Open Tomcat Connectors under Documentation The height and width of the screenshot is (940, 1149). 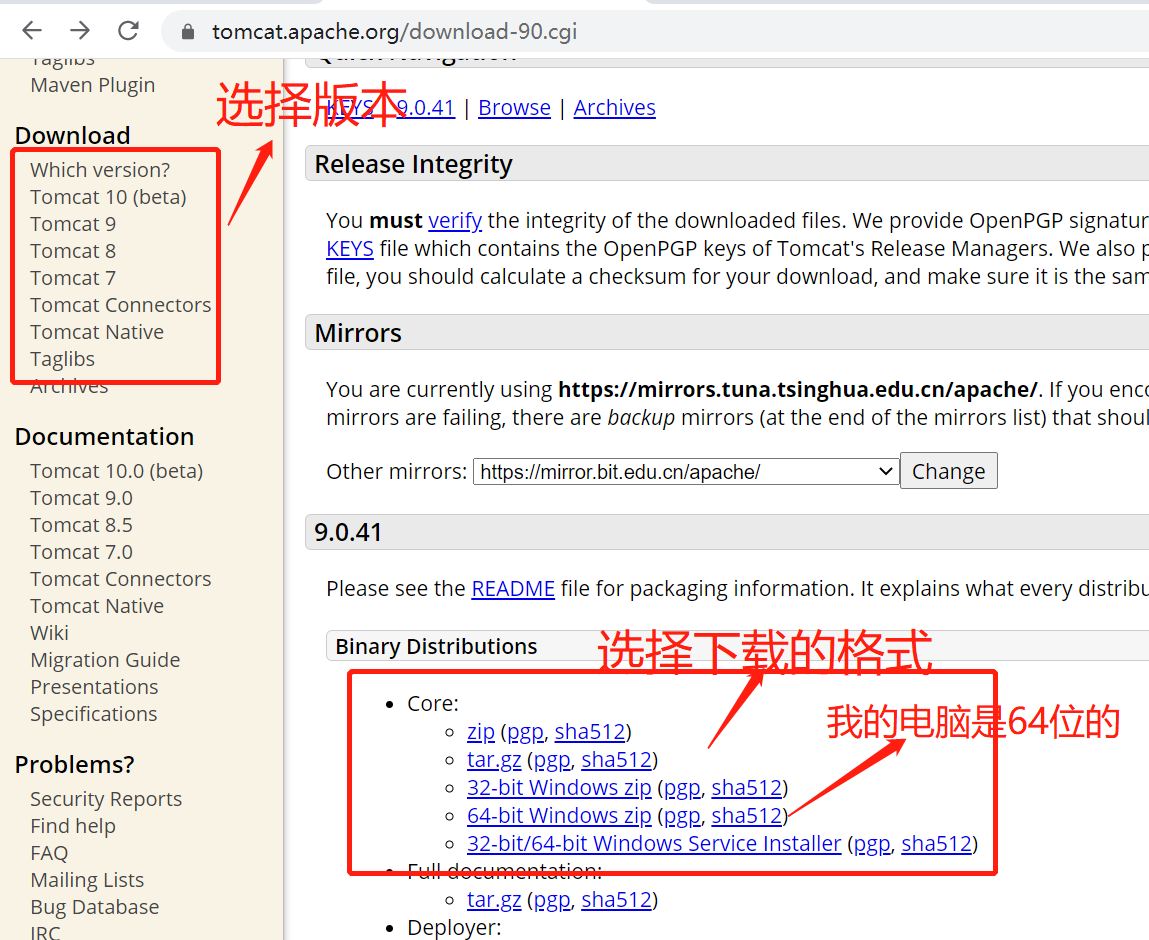pos(121,579)
